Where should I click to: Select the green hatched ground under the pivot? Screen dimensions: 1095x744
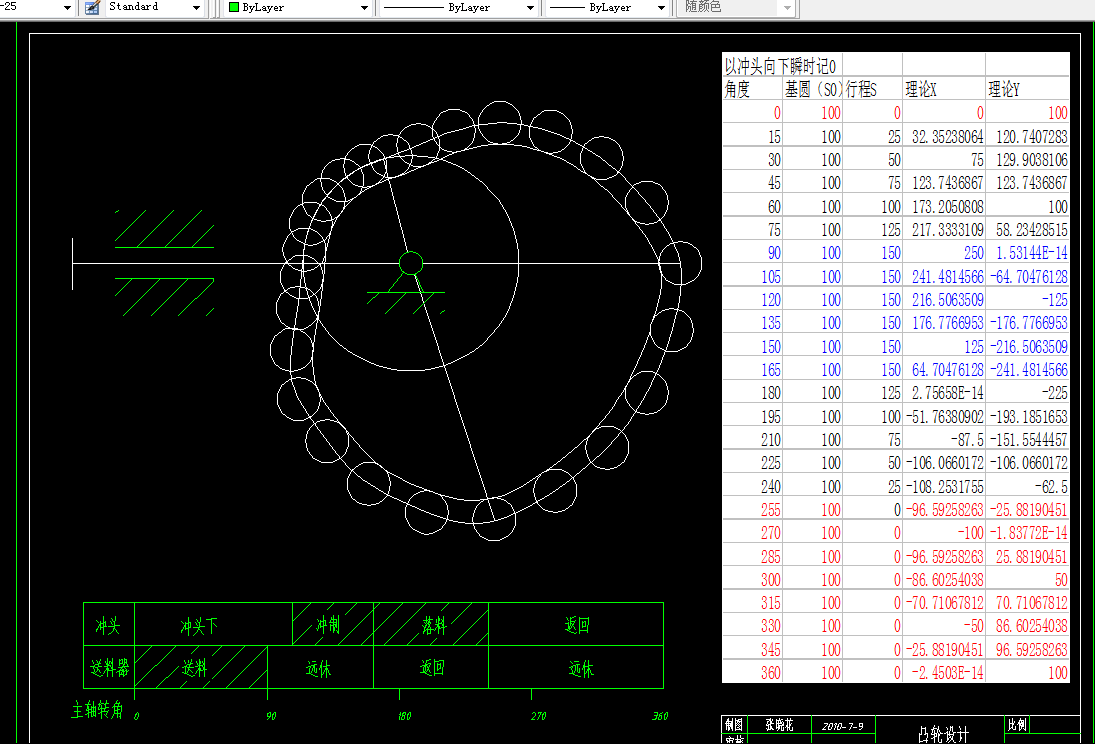pyautogui.click(x=406, y=302)
